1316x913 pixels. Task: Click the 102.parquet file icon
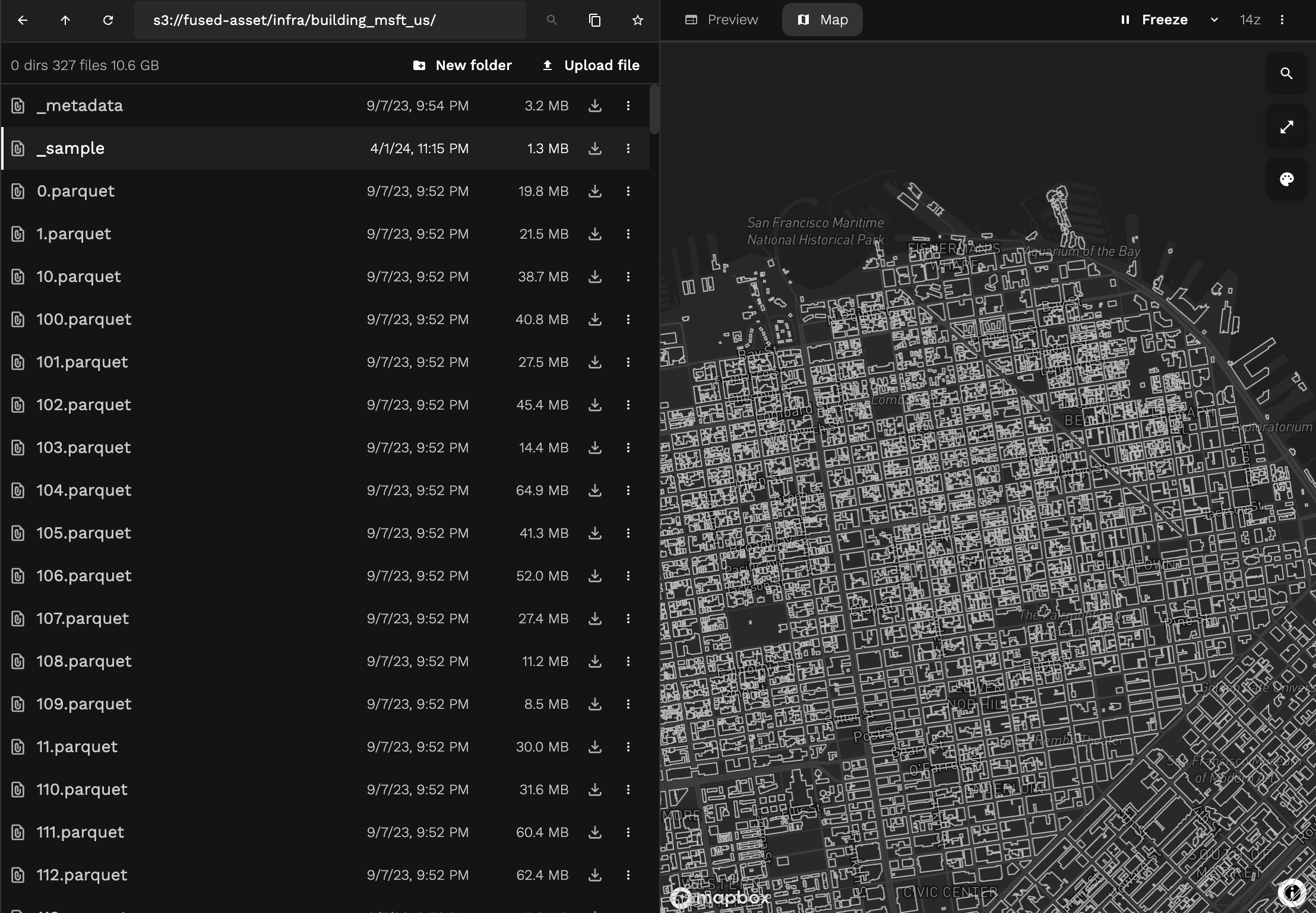click(18, 405)
